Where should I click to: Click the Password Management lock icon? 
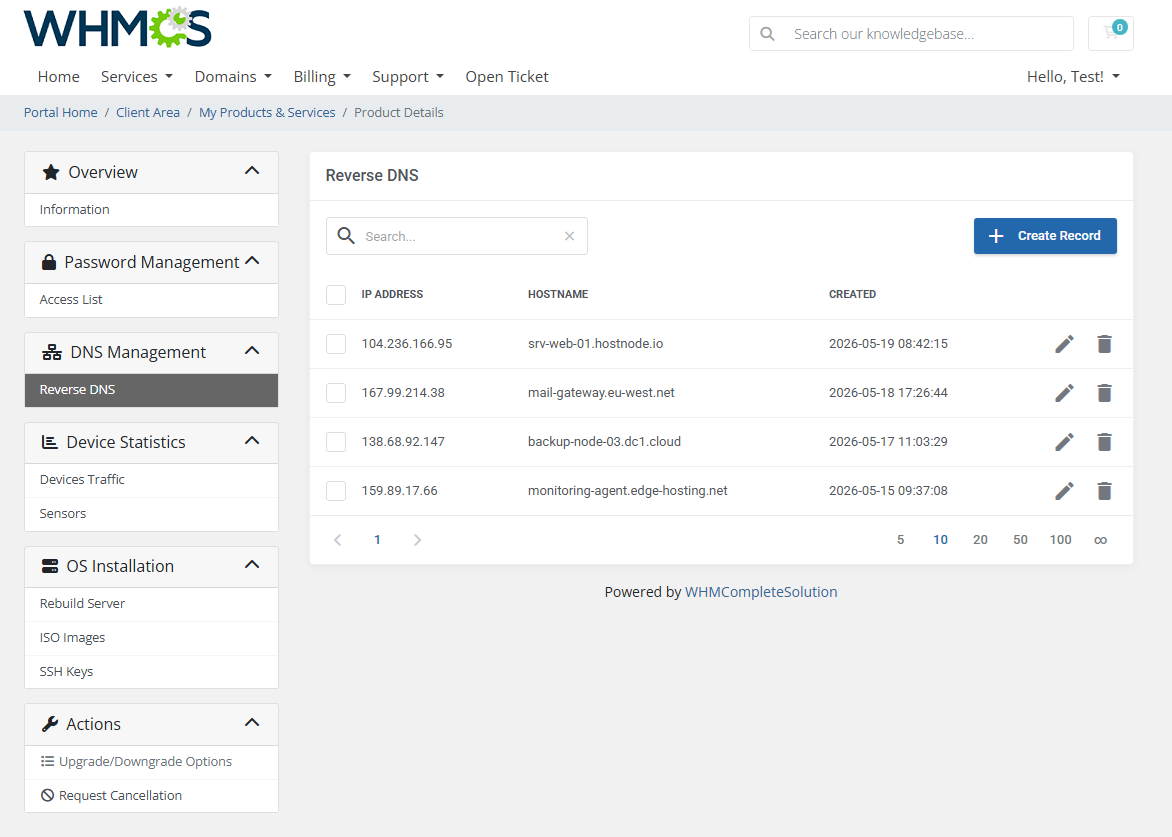49,262
